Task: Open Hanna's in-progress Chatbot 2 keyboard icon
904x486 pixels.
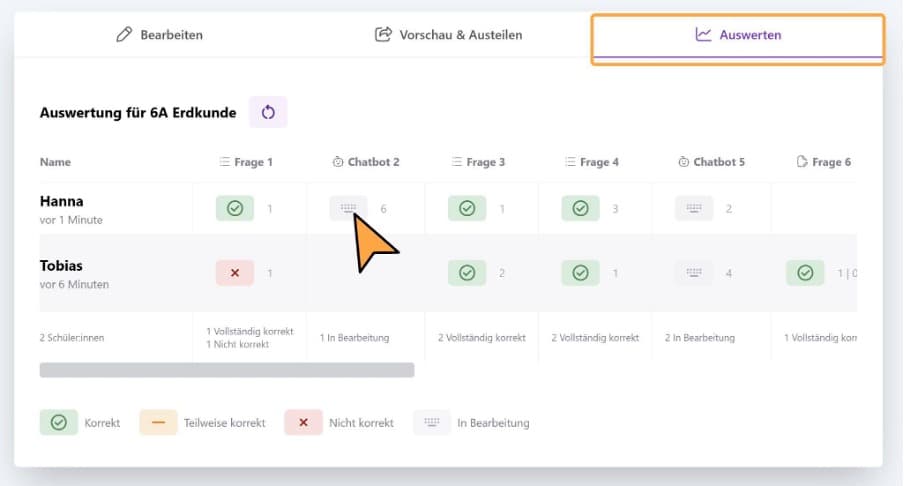Action: pyautogui.click(x=348, y=208)
